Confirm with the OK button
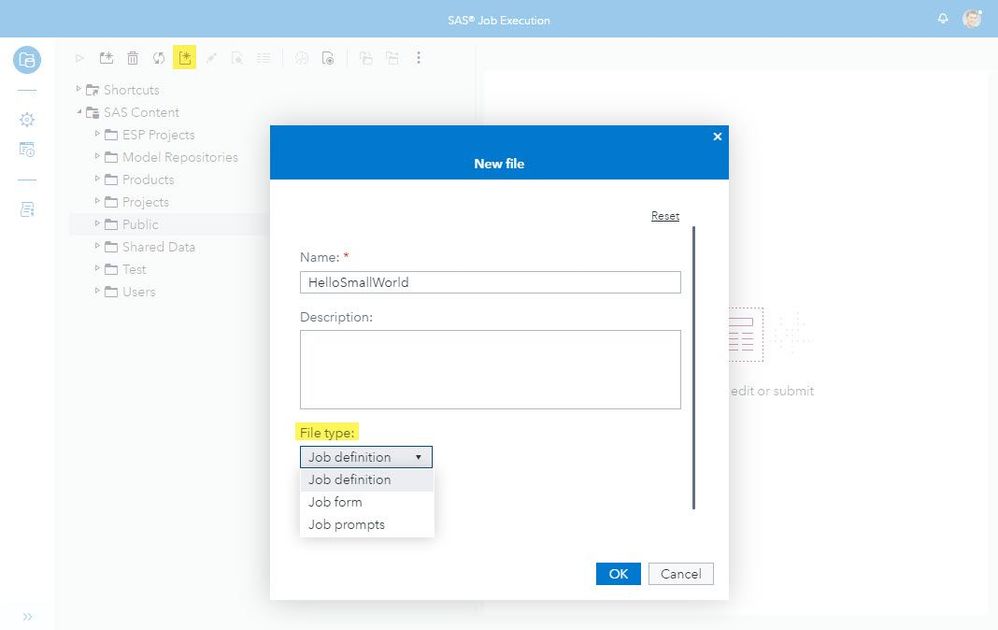 click(x=618, y=574)
